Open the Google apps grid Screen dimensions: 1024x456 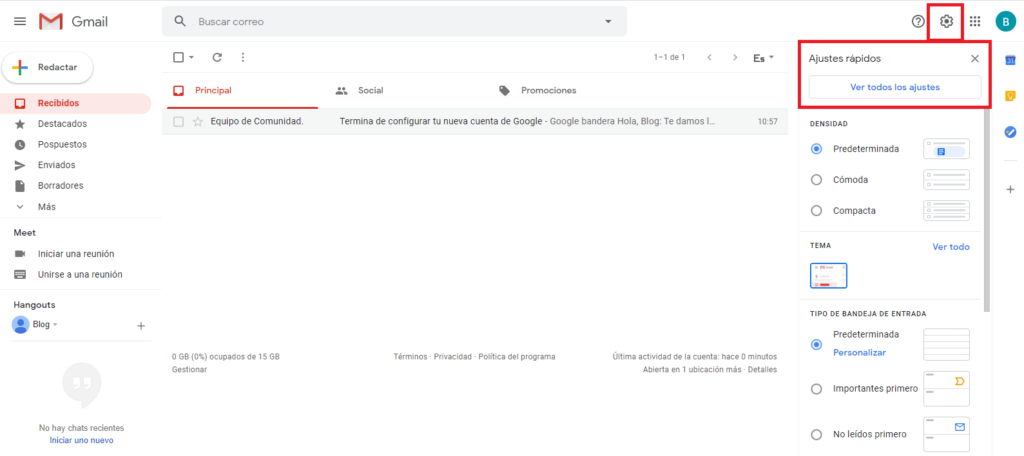click(x=975, y=21)
